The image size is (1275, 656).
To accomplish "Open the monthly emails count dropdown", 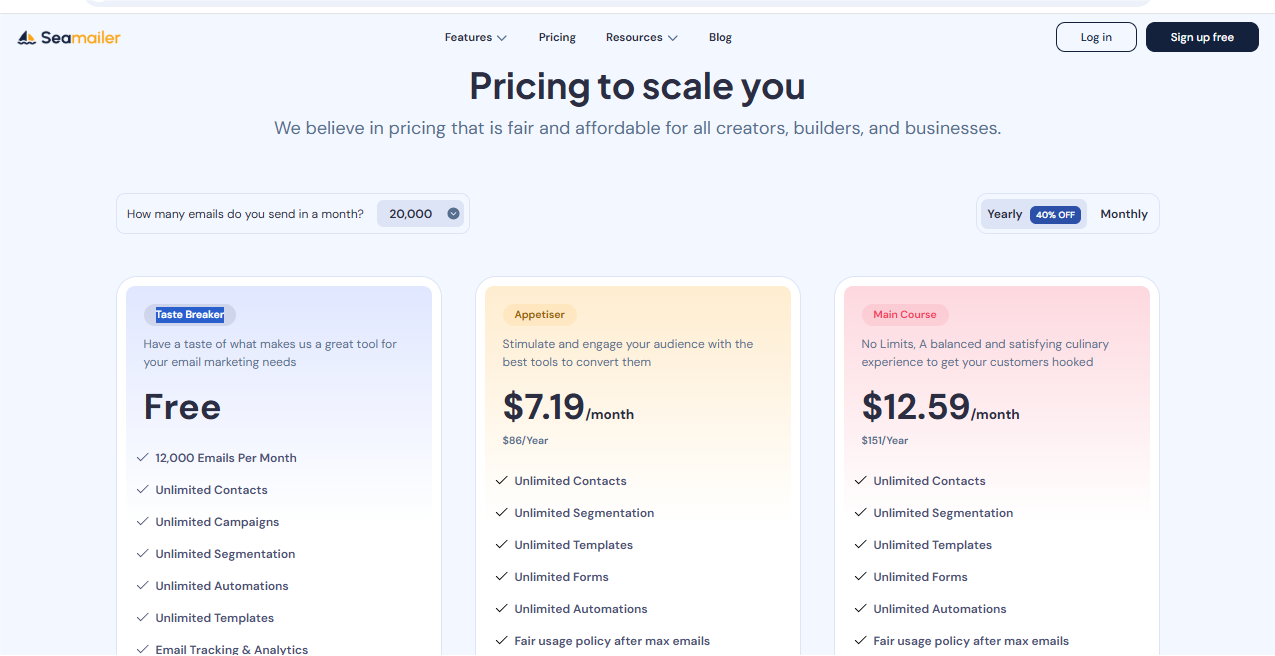I will 420,214.
